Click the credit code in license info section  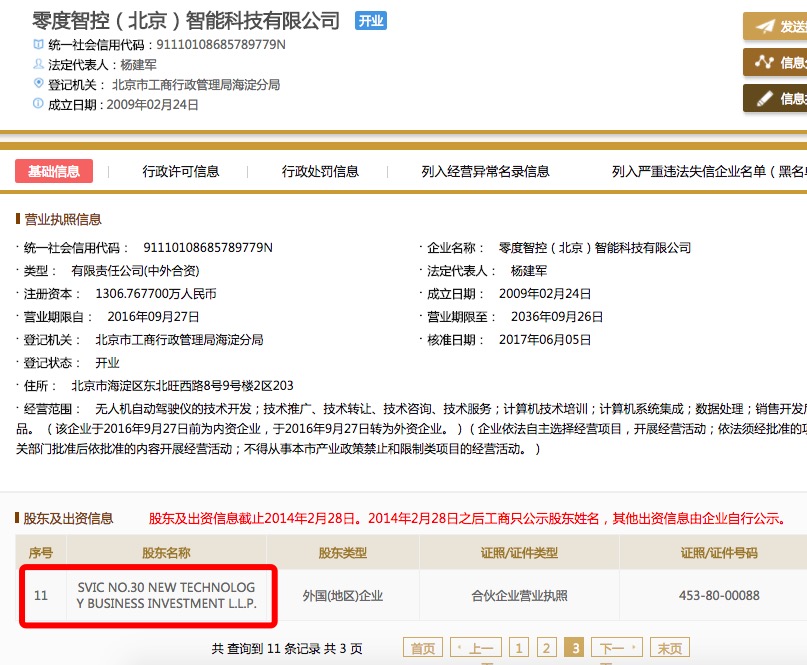click(x=208, y=248)
